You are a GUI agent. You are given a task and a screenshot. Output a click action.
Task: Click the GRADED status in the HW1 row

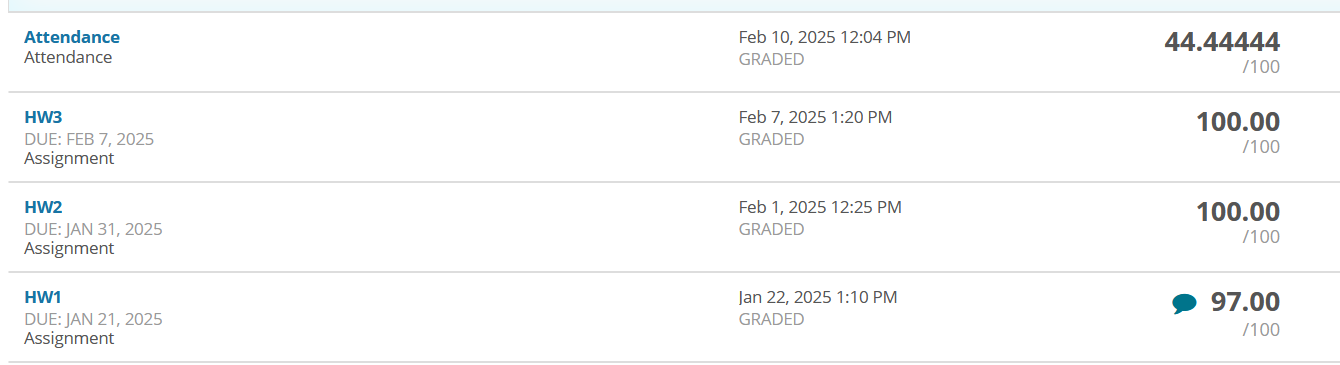[771, 319]
